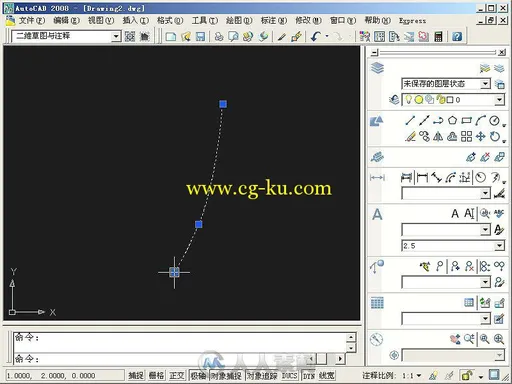This screenshot has height=384, width=512.
Task: Open the 视图(V) menu
Action: (x=101, y=21)
